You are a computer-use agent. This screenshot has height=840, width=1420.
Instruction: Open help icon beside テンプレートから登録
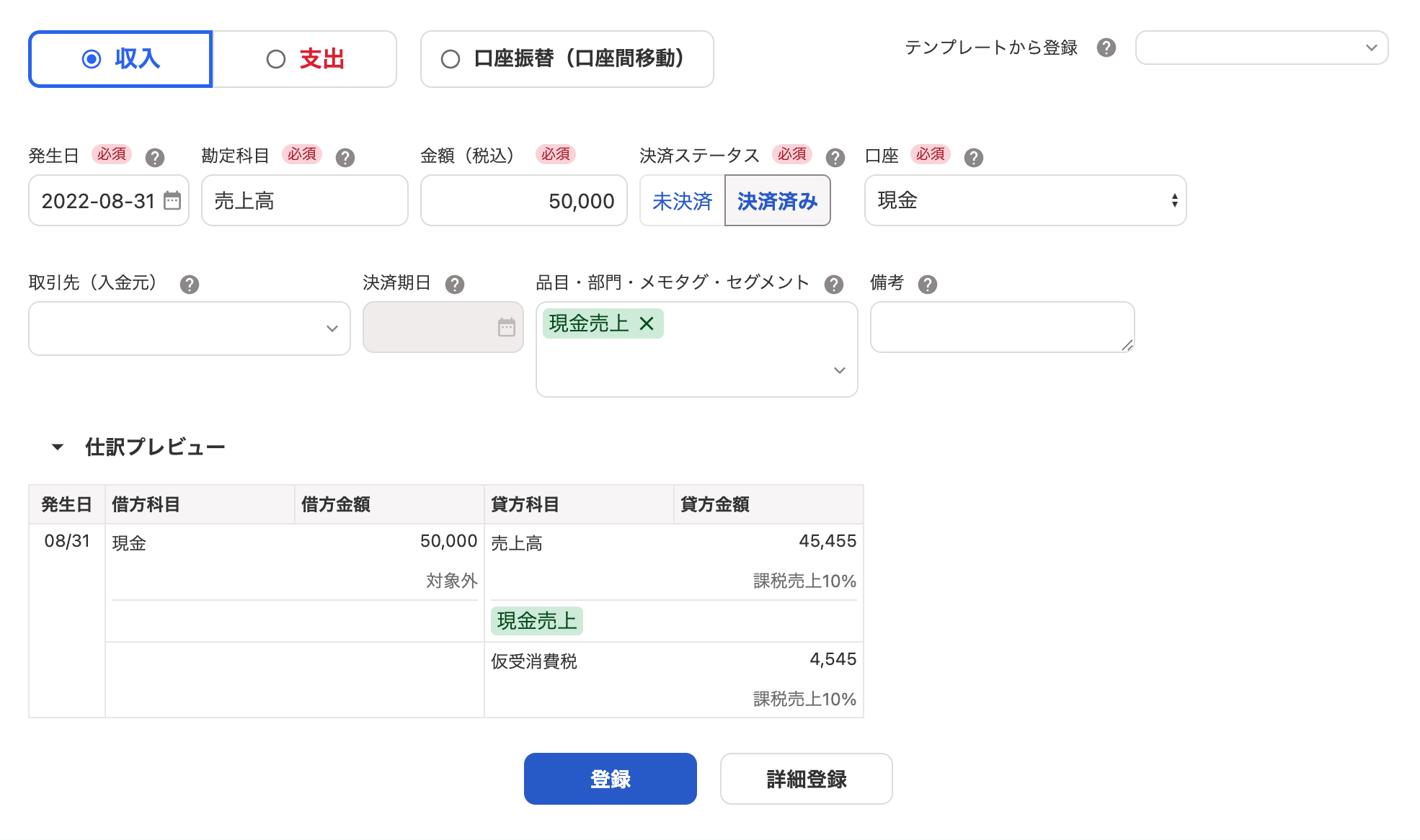[1106, 48]
